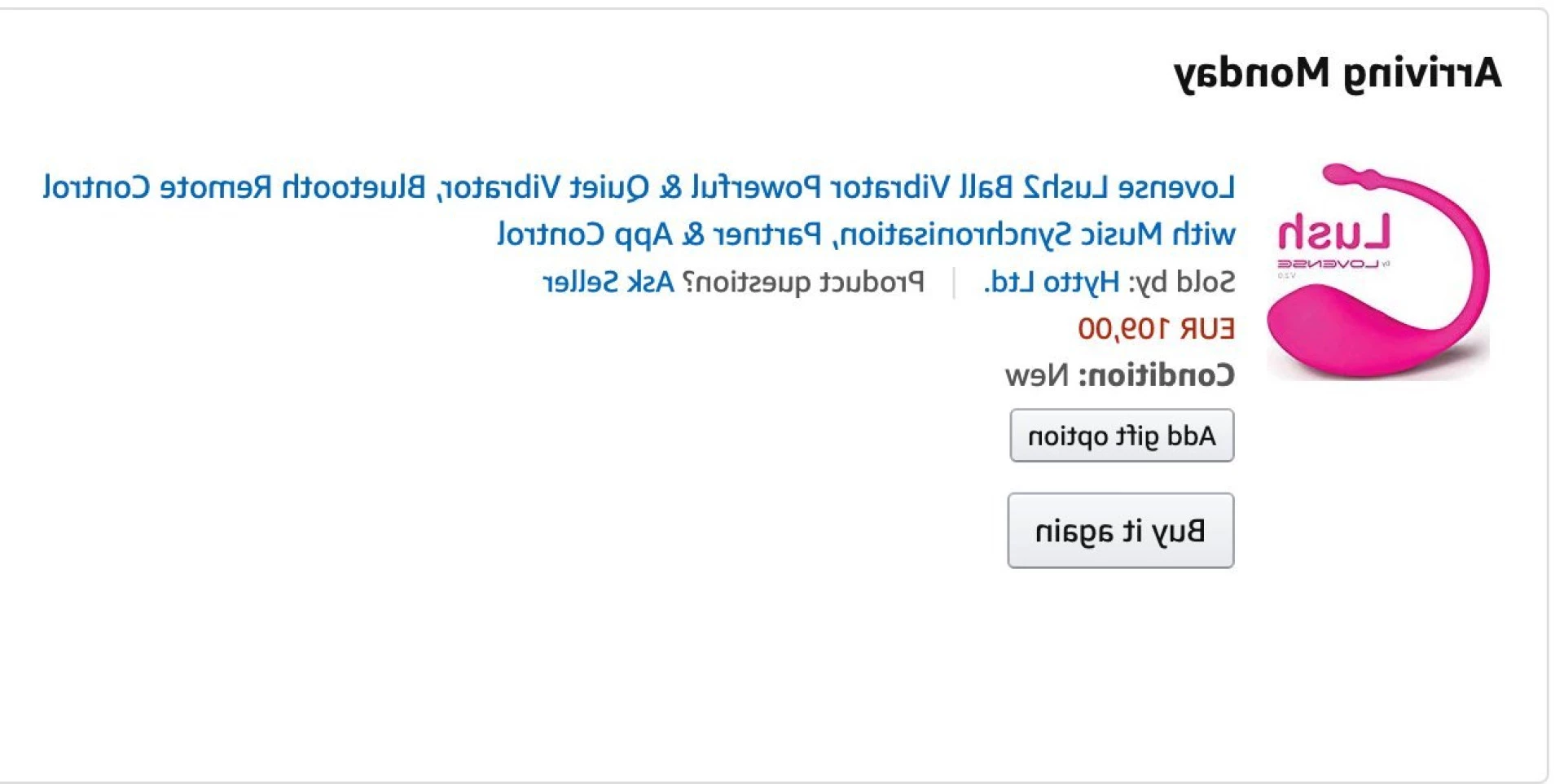1564x784 pixels.
Task: Open the Hytto Ltd. seller link
Action: coord(1052,283)
